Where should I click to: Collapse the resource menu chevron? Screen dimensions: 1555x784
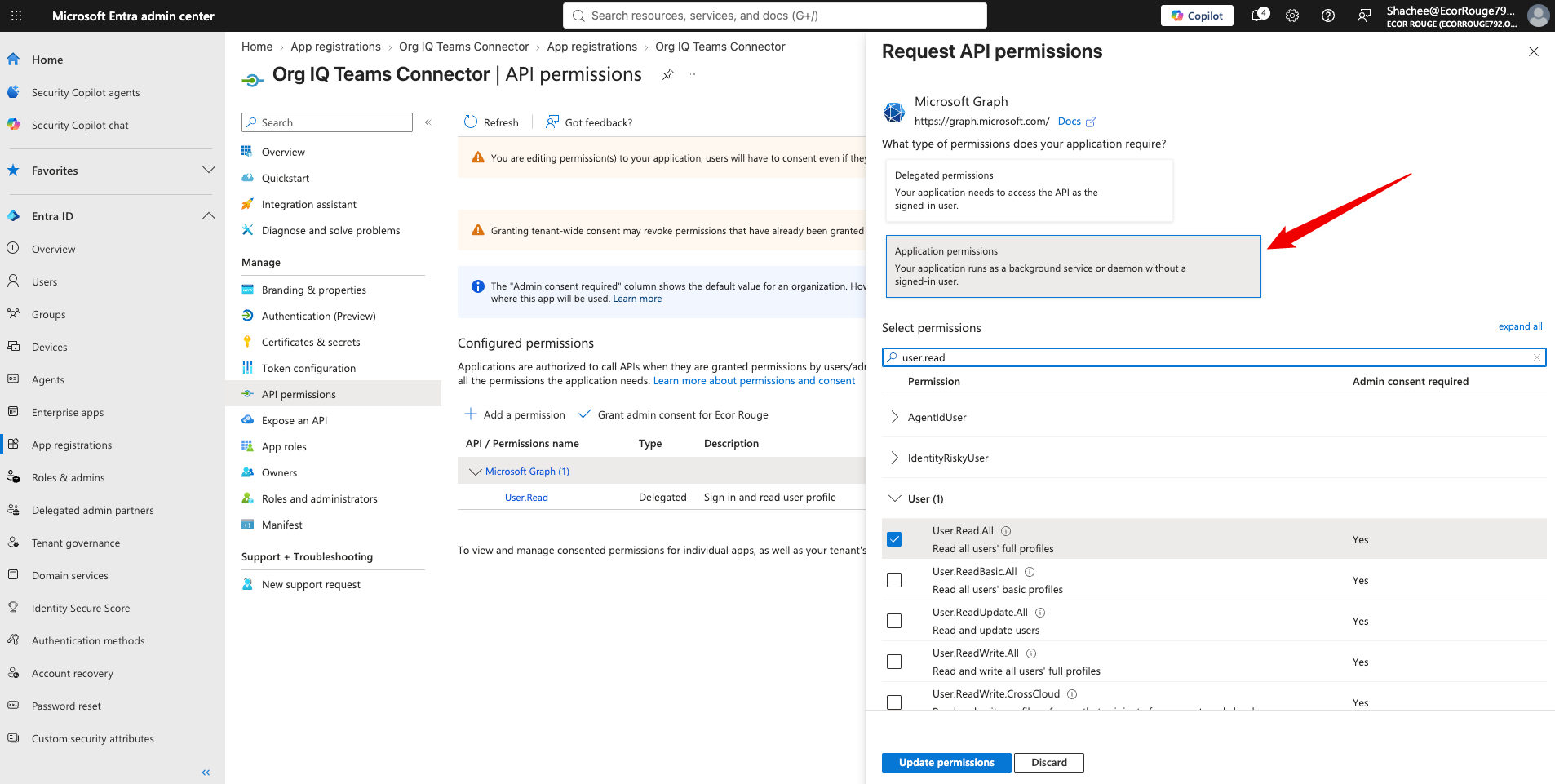click(x=428, y=122)
